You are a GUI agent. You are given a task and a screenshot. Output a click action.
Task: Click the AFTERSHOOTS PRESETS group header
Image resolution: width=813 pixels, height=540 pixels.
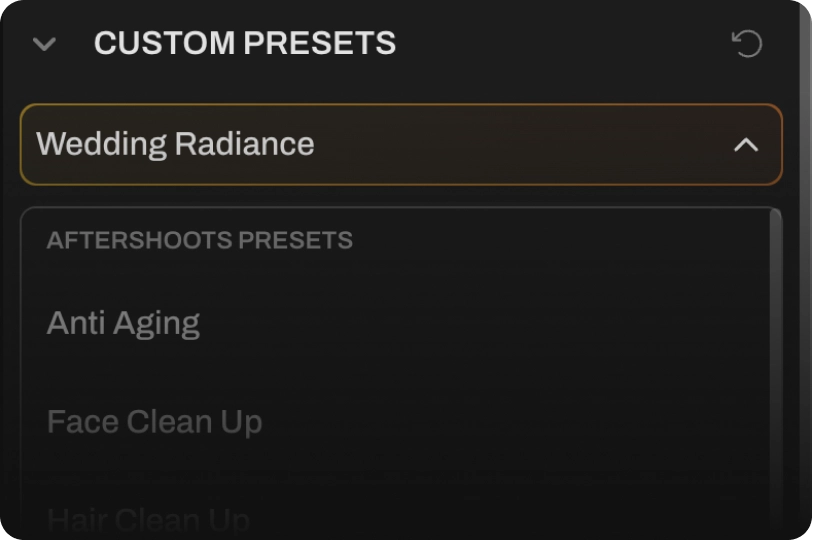(199, 241)
